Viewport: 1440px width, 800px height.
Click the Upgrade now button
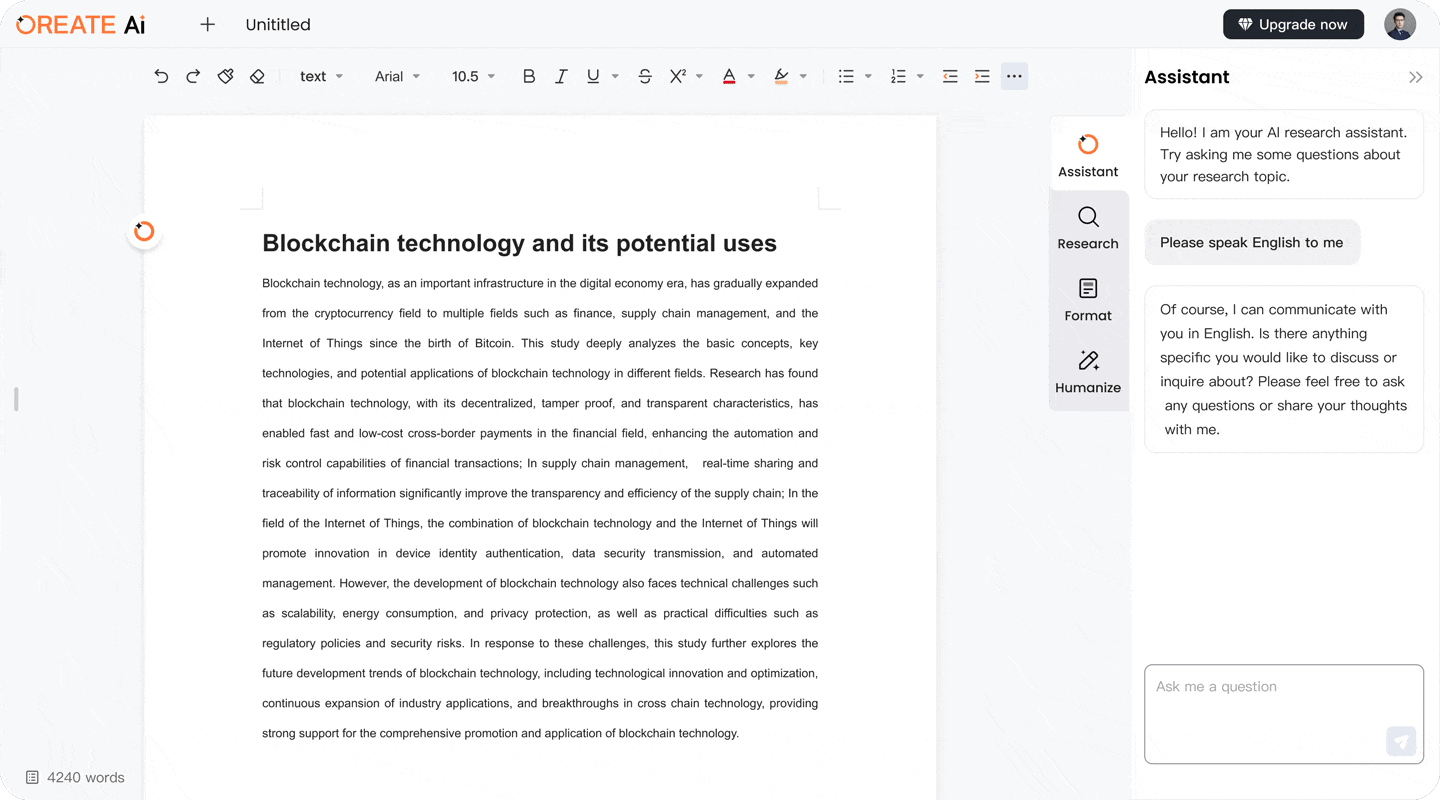[x=1293, y=24]
